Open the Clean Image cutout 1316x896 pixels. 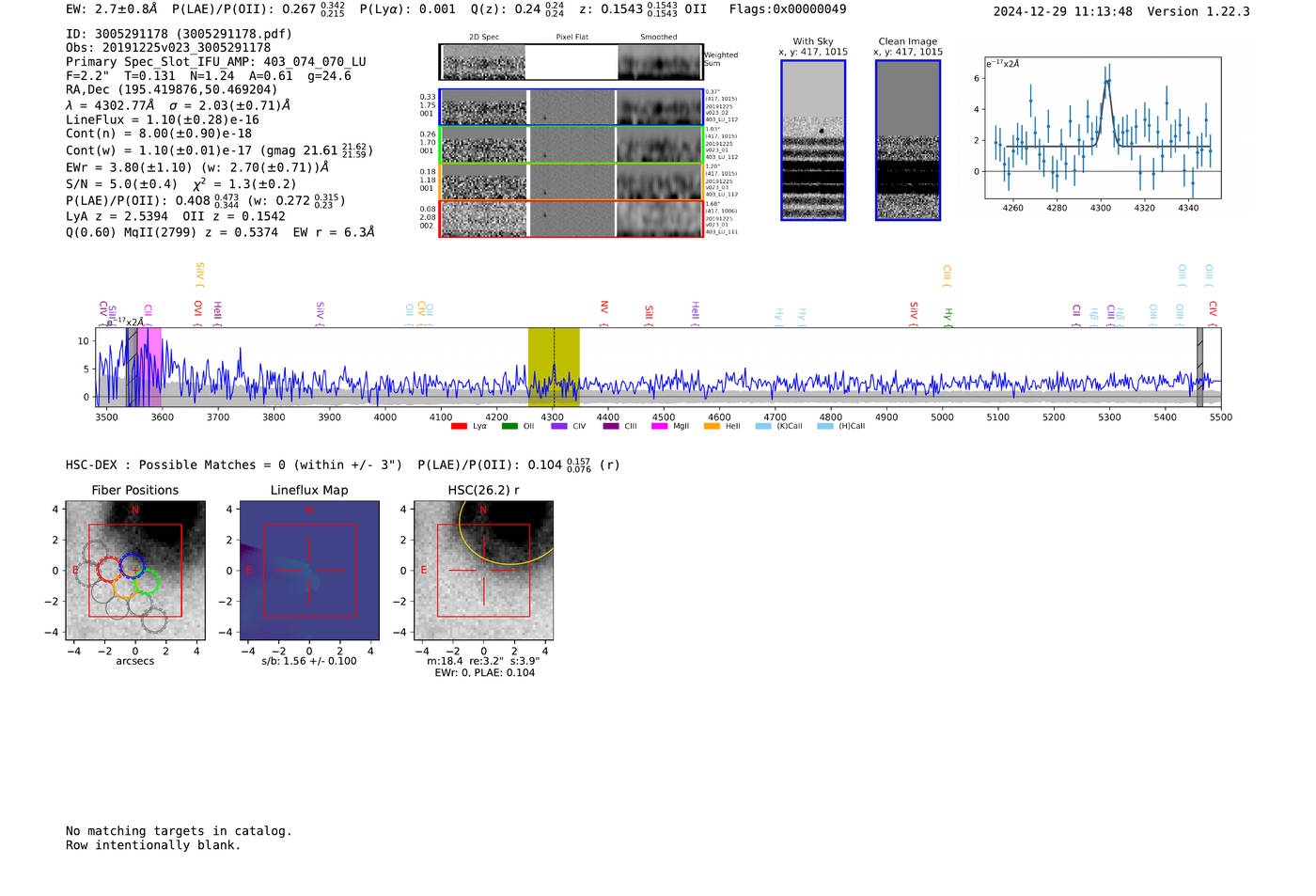click(908, 140)
